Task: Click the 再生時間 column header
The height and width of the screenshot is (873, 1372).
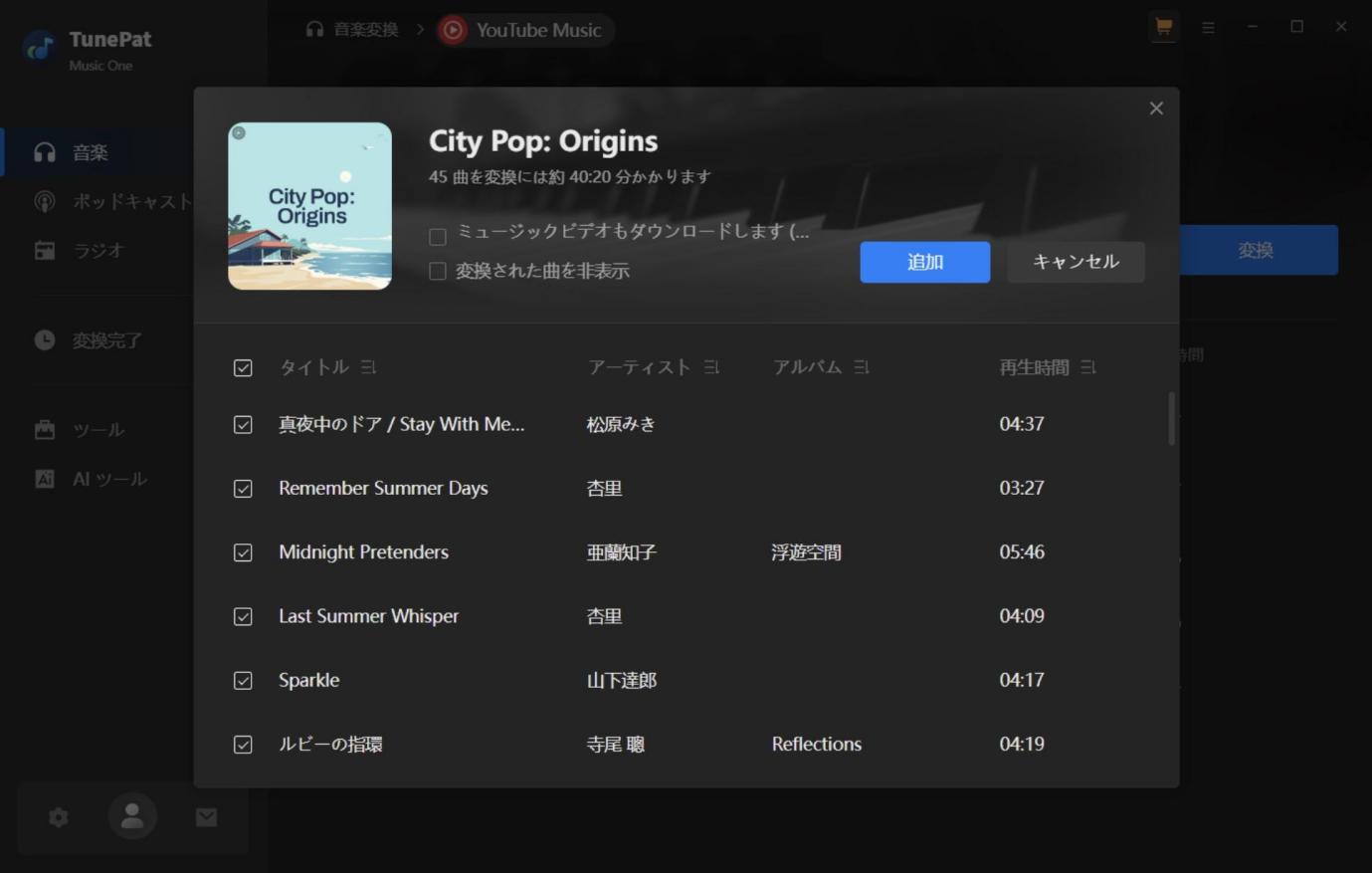Action: tap(1034, 367)
